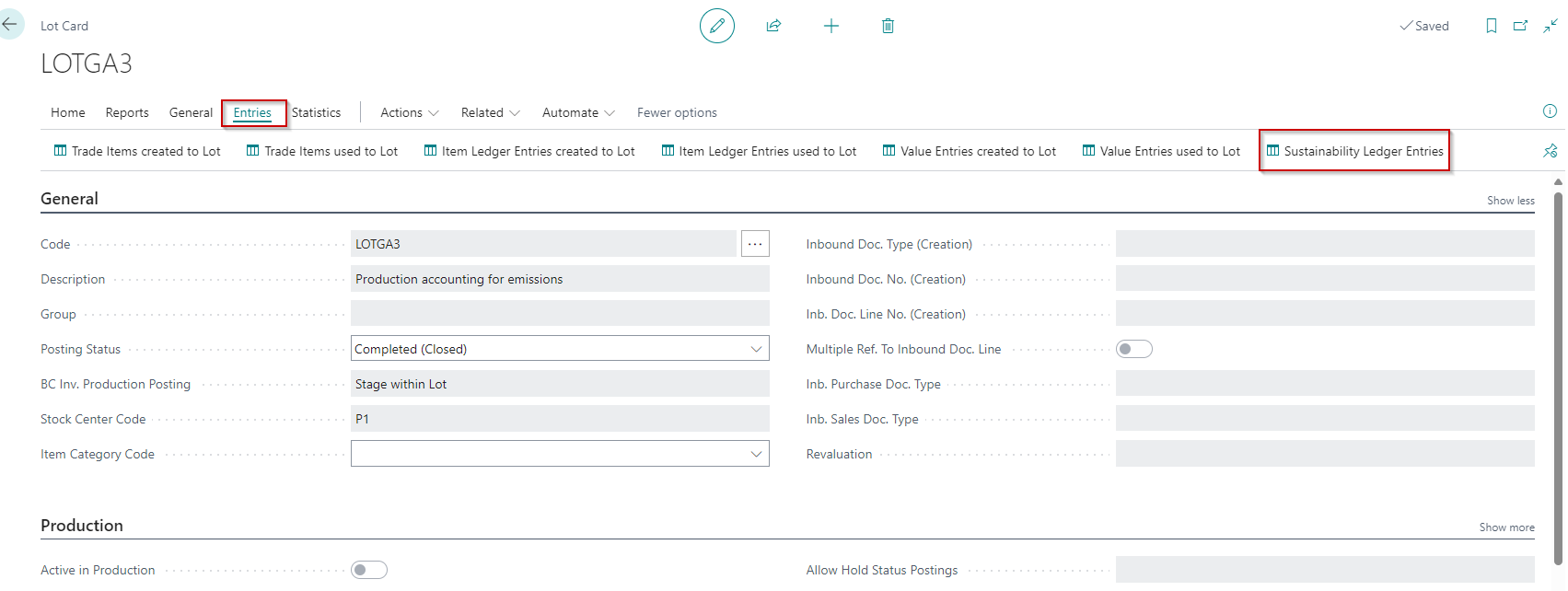Click the back arrow icon

10,25
